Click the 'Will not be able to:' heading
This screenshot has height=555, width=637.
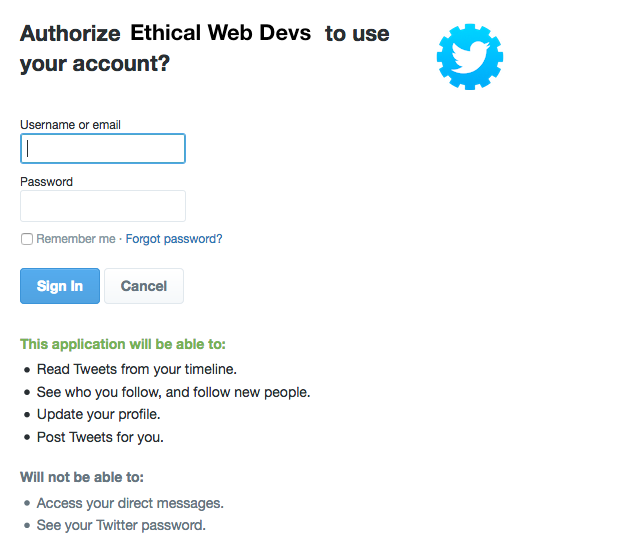coord(82,477)
